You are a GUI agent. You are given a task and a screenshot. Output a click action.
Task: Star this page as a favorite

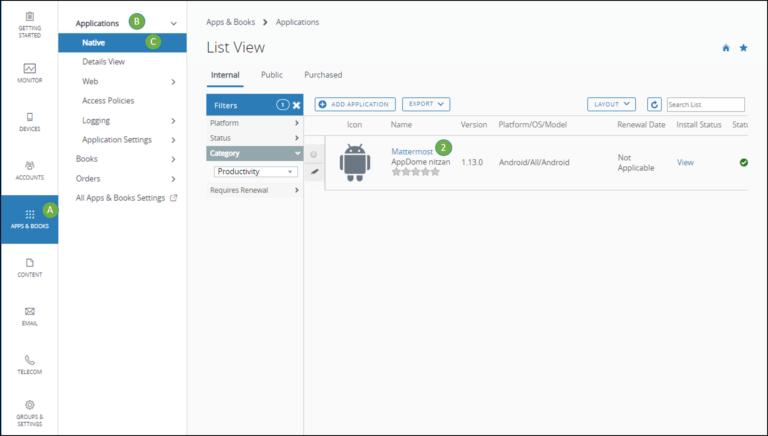[743, 48]
